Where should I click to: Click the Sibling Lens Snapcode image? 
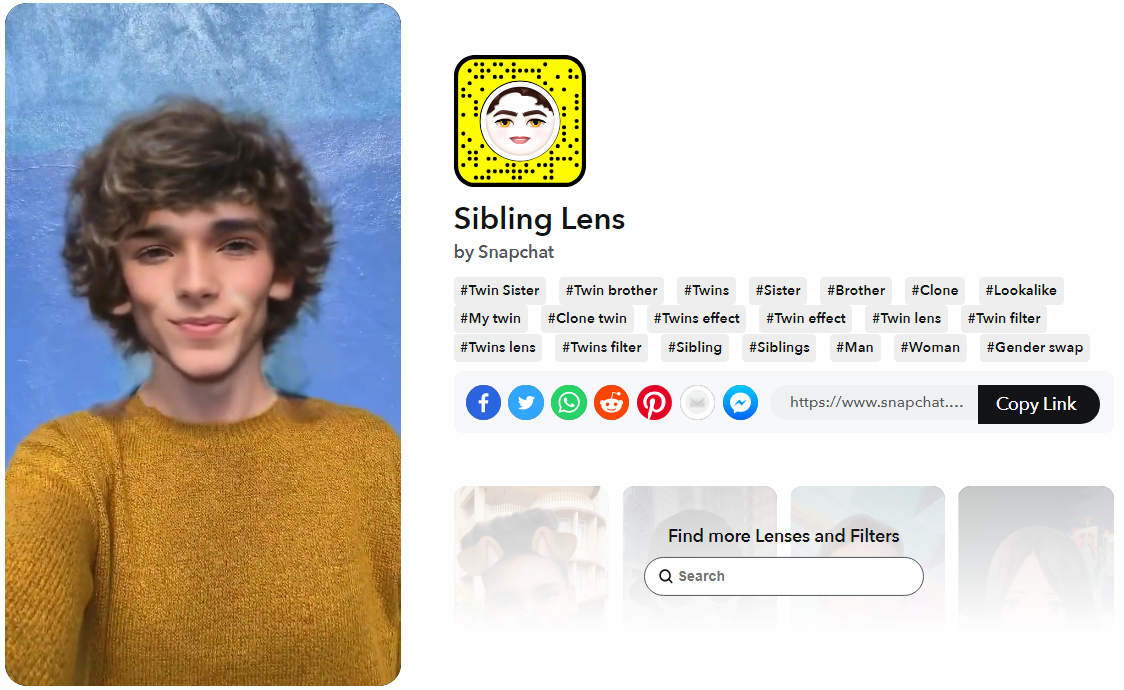[x=520, y=121]
